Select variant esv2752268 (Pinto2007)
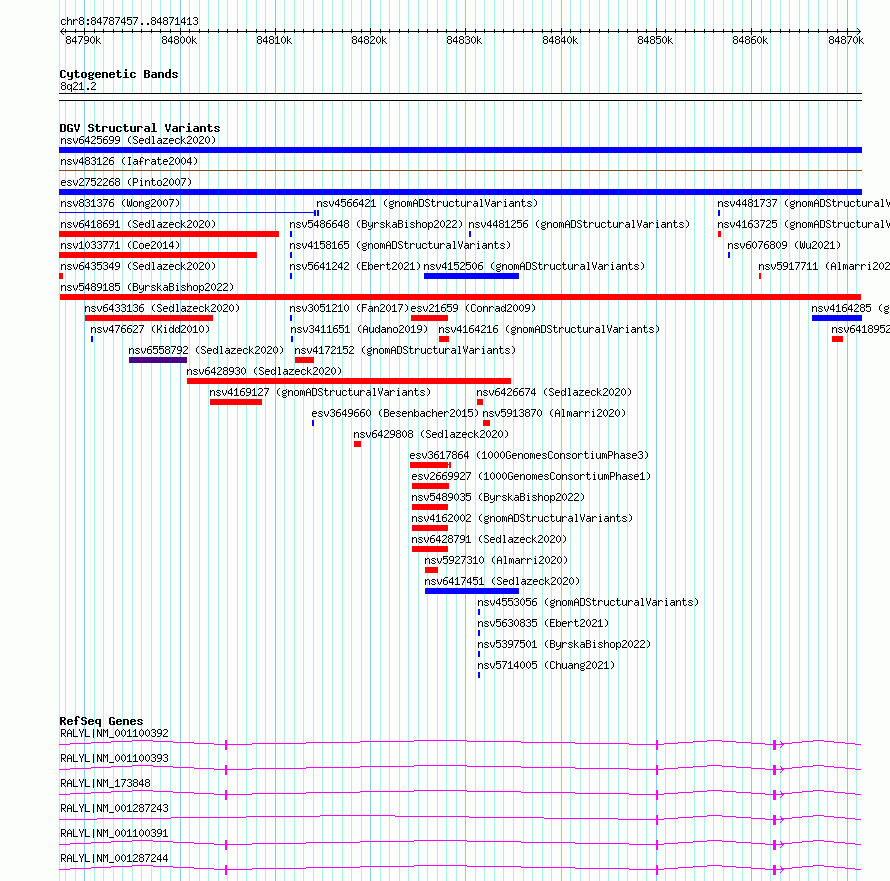This screenshot has width=890, height=881. coord(126,182)
